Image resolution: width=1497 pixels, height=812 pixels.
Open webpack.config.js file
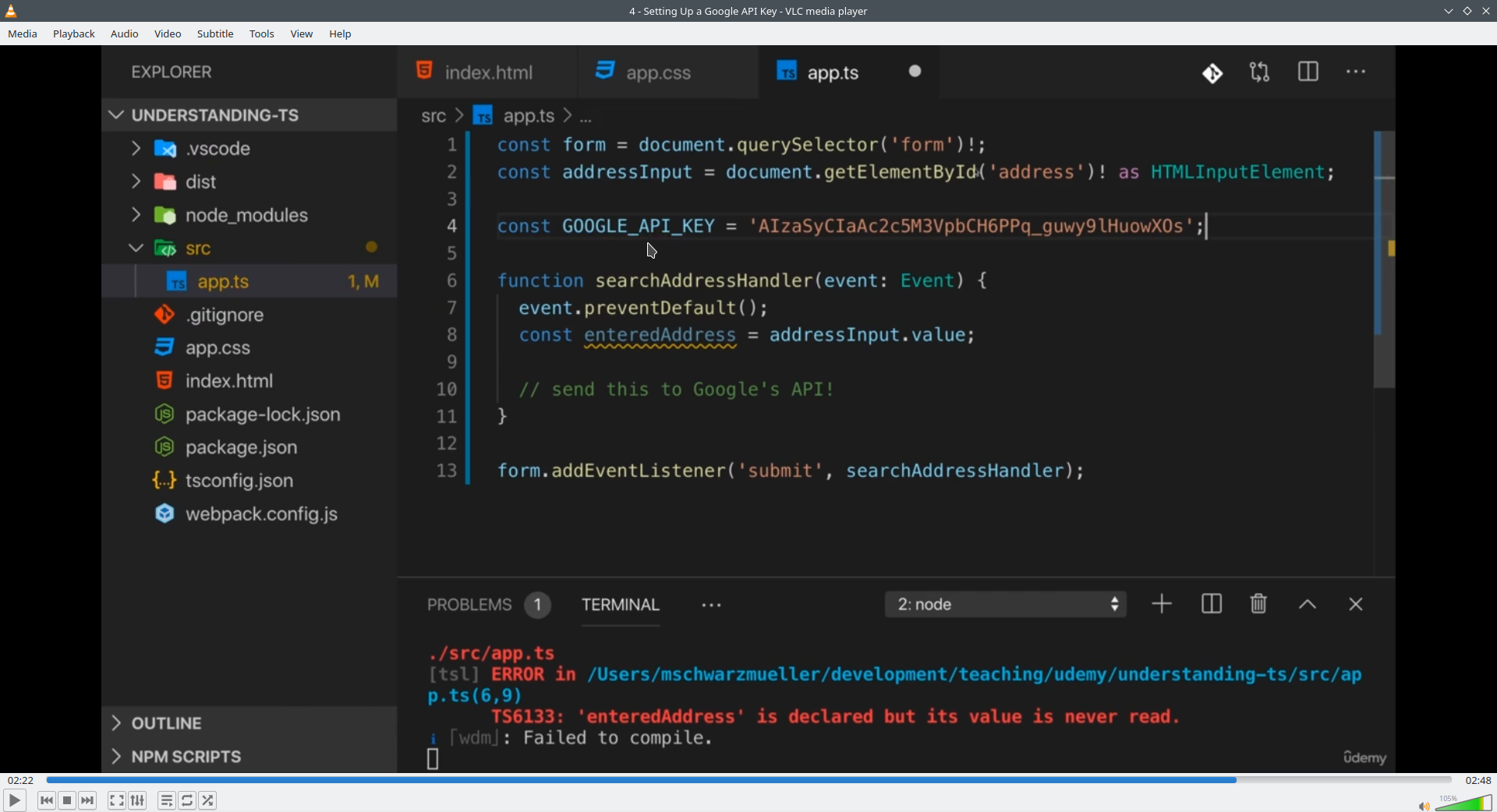click(x=249, y=514)
